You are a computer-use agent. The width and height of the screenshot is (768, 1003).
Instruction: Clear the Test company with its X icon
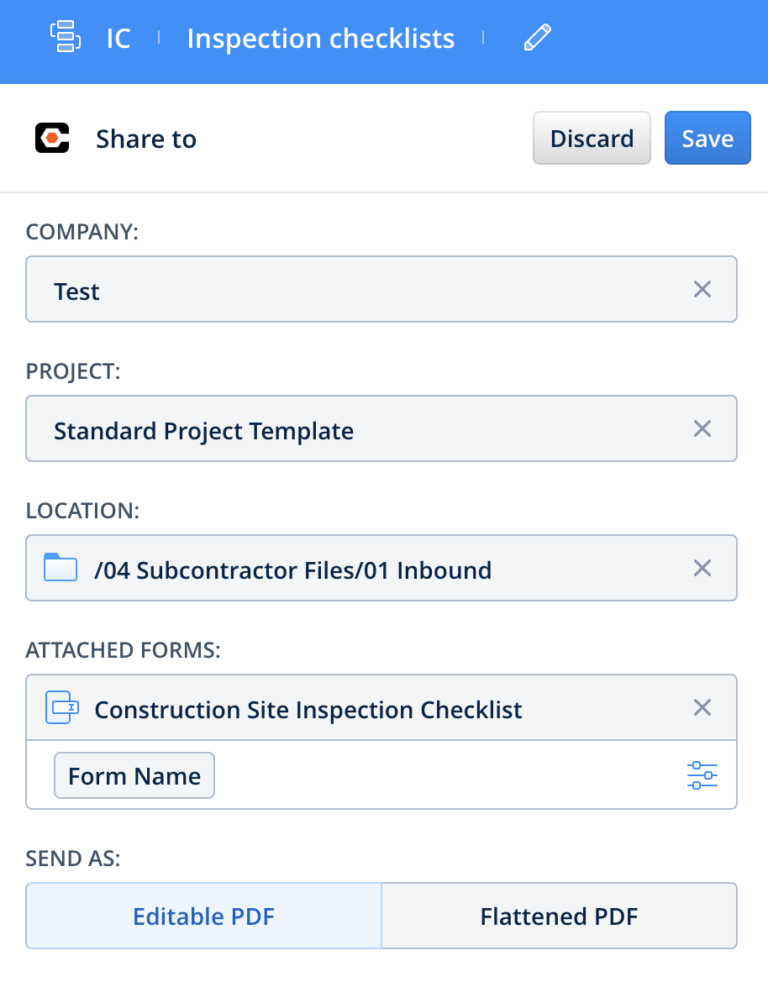[702, 289]
